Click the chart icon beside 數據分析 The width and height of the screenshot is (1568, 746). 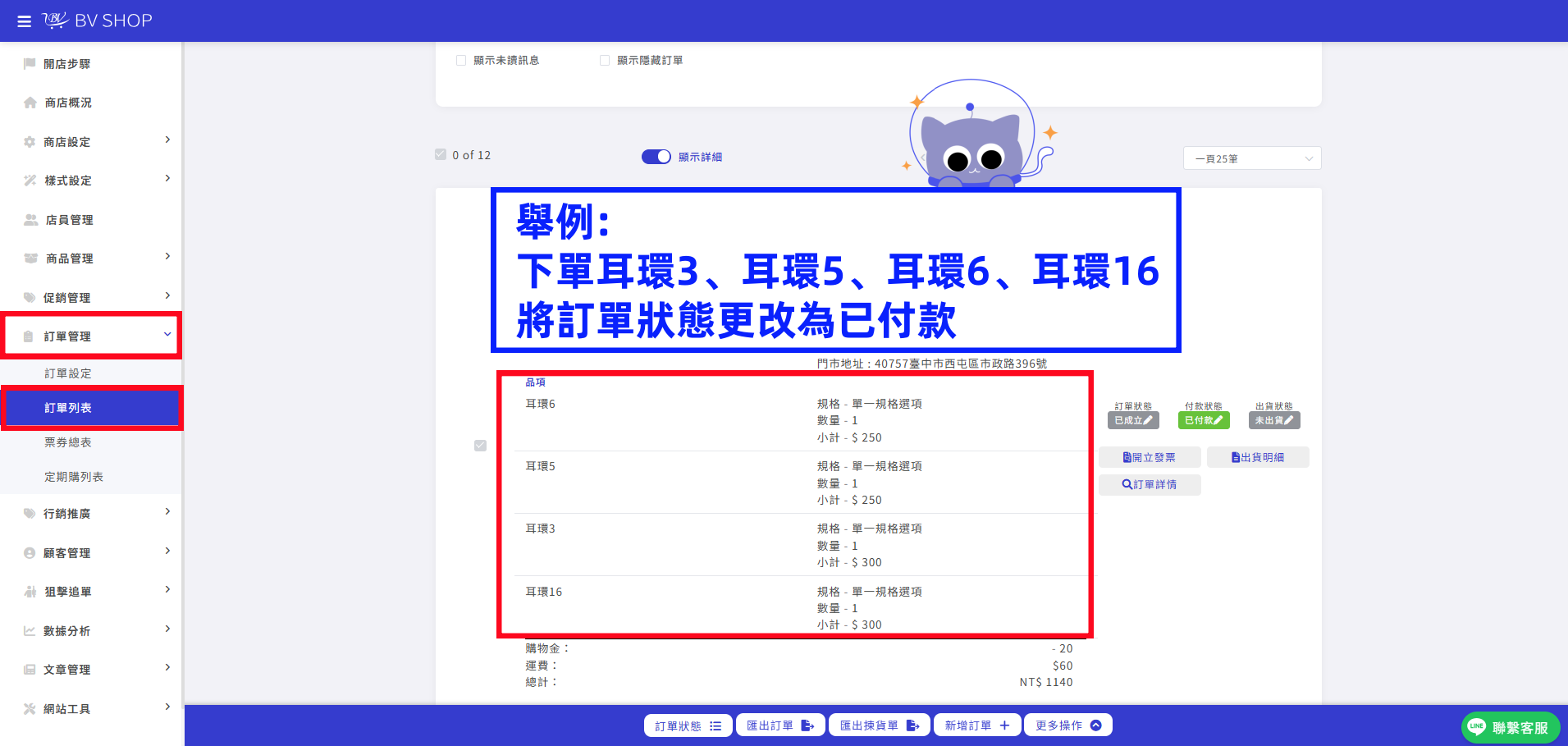[x=30, y=631]
